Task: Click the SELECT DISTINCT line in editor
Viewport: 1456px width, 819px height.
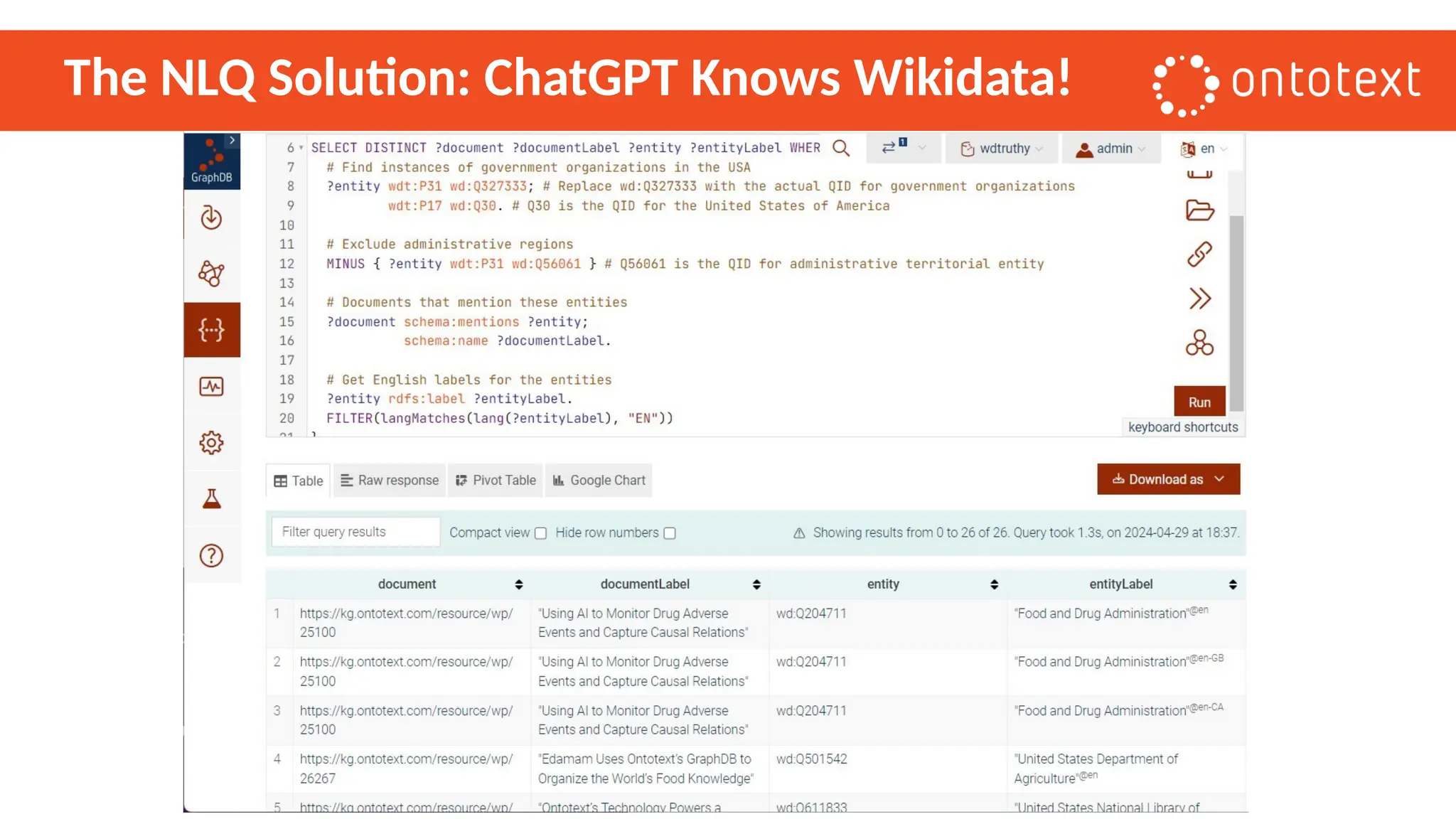Action: pyautogui.click(x=565, y=148)
